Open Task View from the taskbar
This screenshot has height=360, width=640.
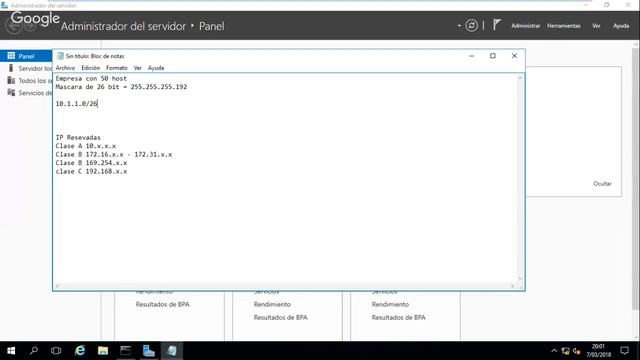(56, 351)
